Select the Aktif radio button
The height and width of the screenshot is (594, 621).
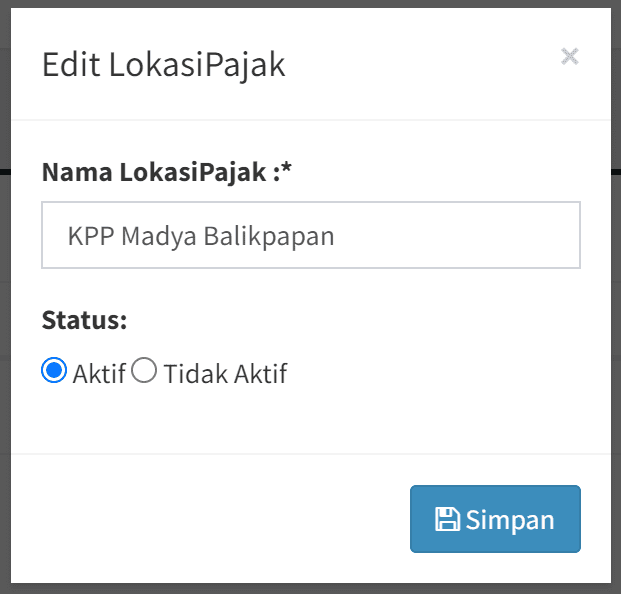tap(54, 371)
